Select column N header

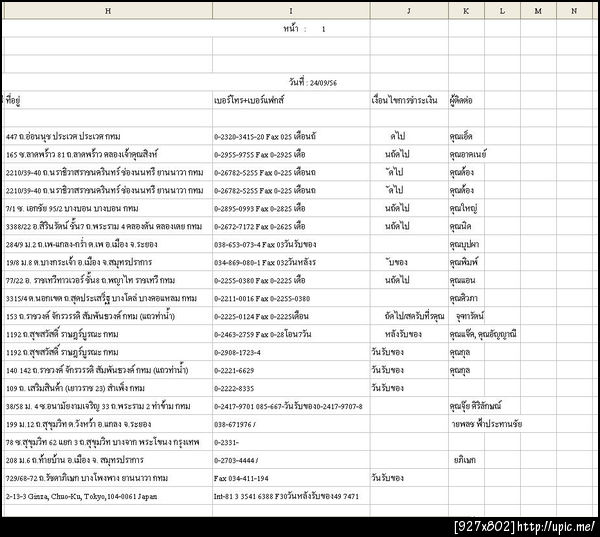pos(575,11)
